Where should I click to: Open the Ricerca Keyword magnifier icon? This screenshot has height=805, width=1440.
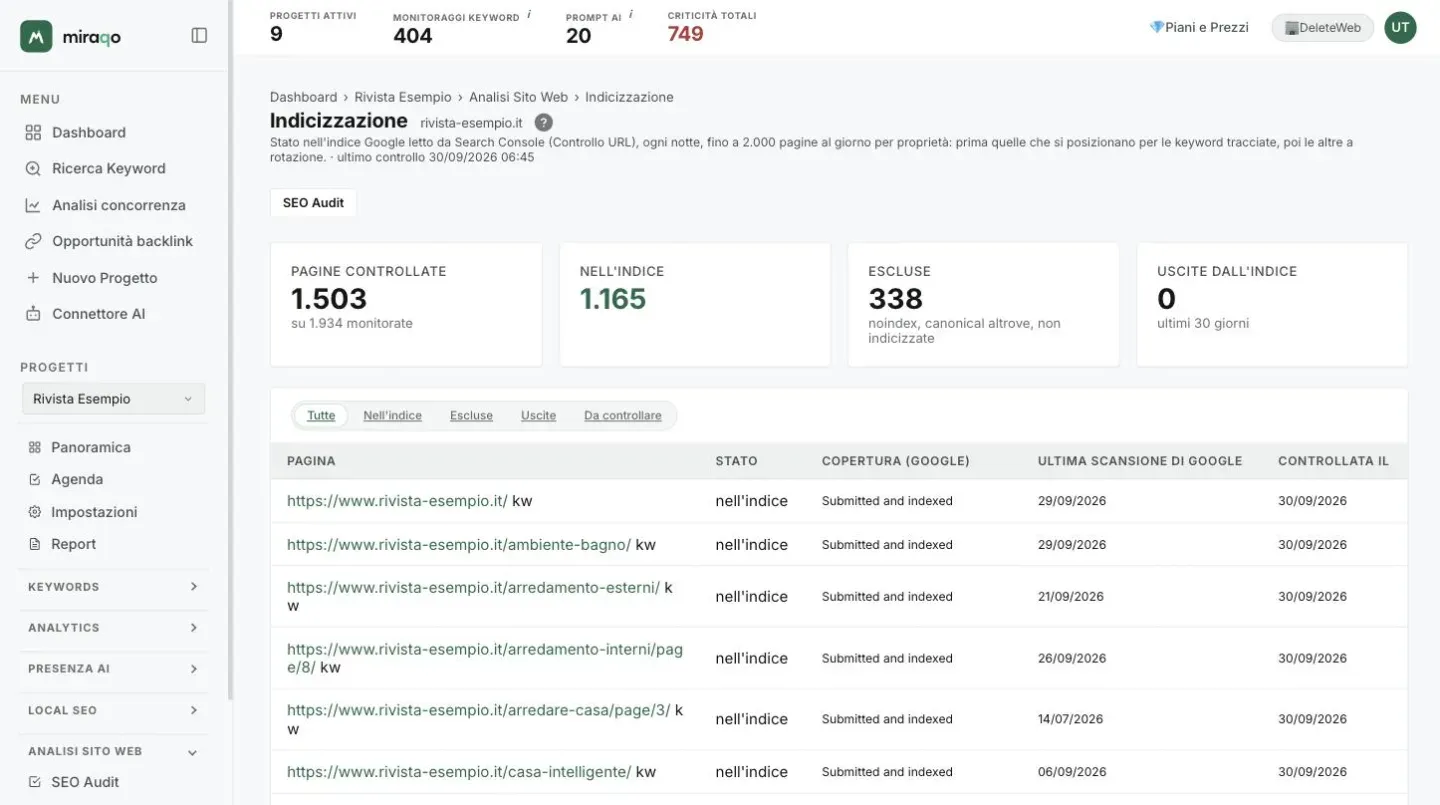33,169
